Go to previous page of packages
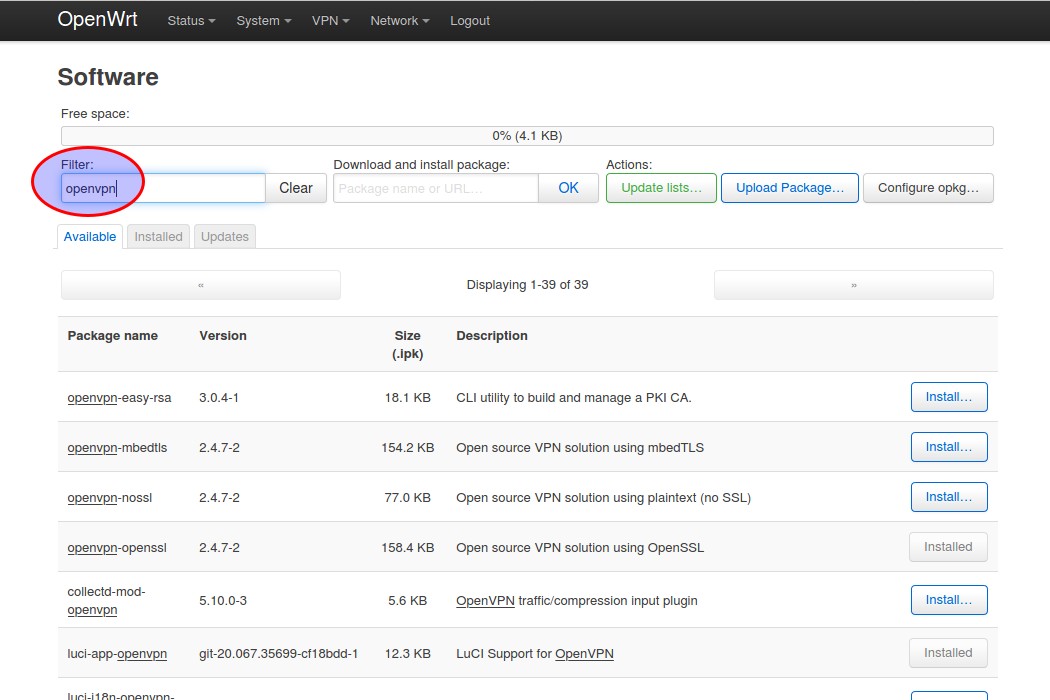Image resolution: width=1050 pixels, height=700 pixels. coord(201,285)
